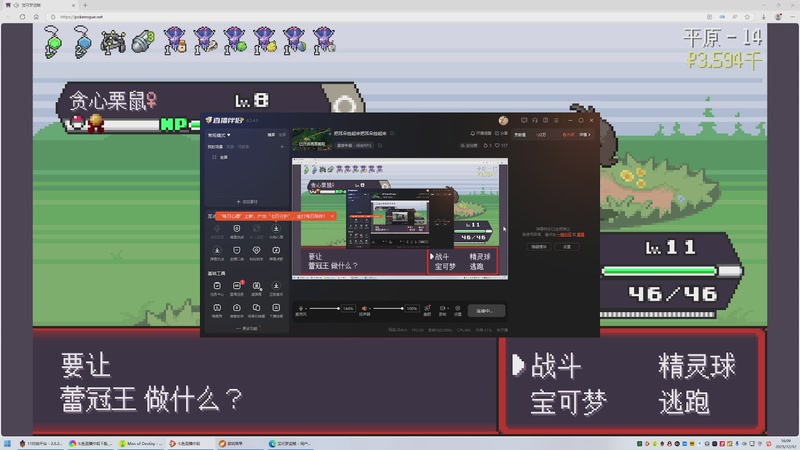Screen dimensions: 800x450
Task: Open the tool icon with red notification badge
Action: click(x=237, y=288)
